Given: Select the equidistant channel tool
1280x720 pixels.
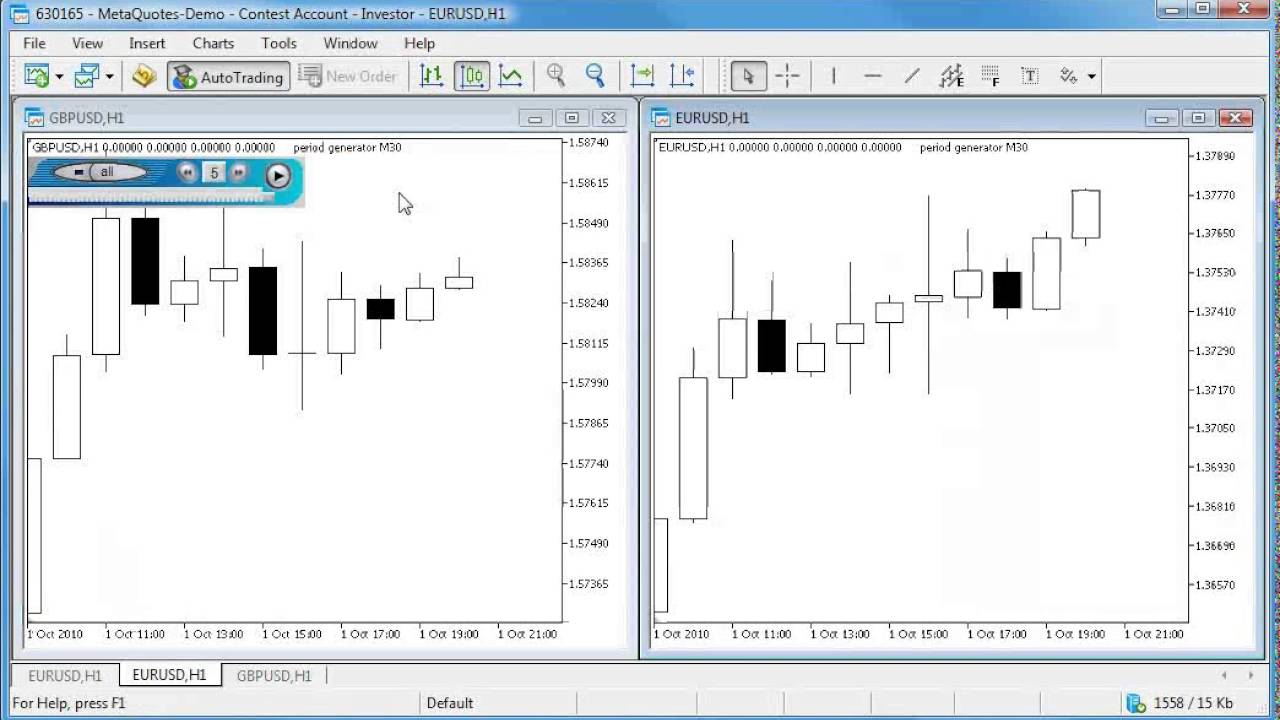Looking at the screenshot, I should pyautogui.click(x=951, y=76).
